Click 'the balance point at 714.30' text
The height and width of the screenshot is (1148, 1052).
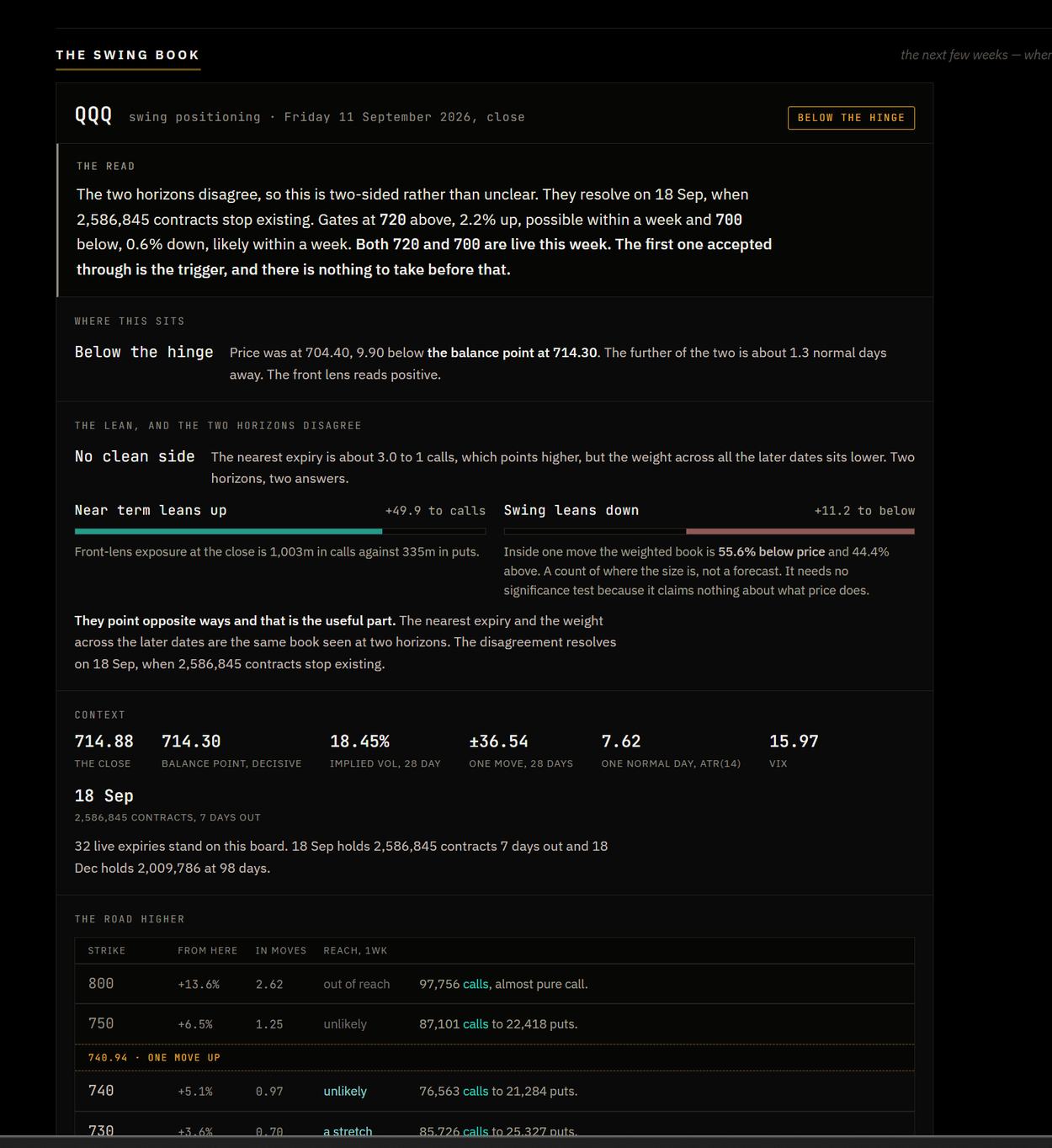[x=512, y=353]
